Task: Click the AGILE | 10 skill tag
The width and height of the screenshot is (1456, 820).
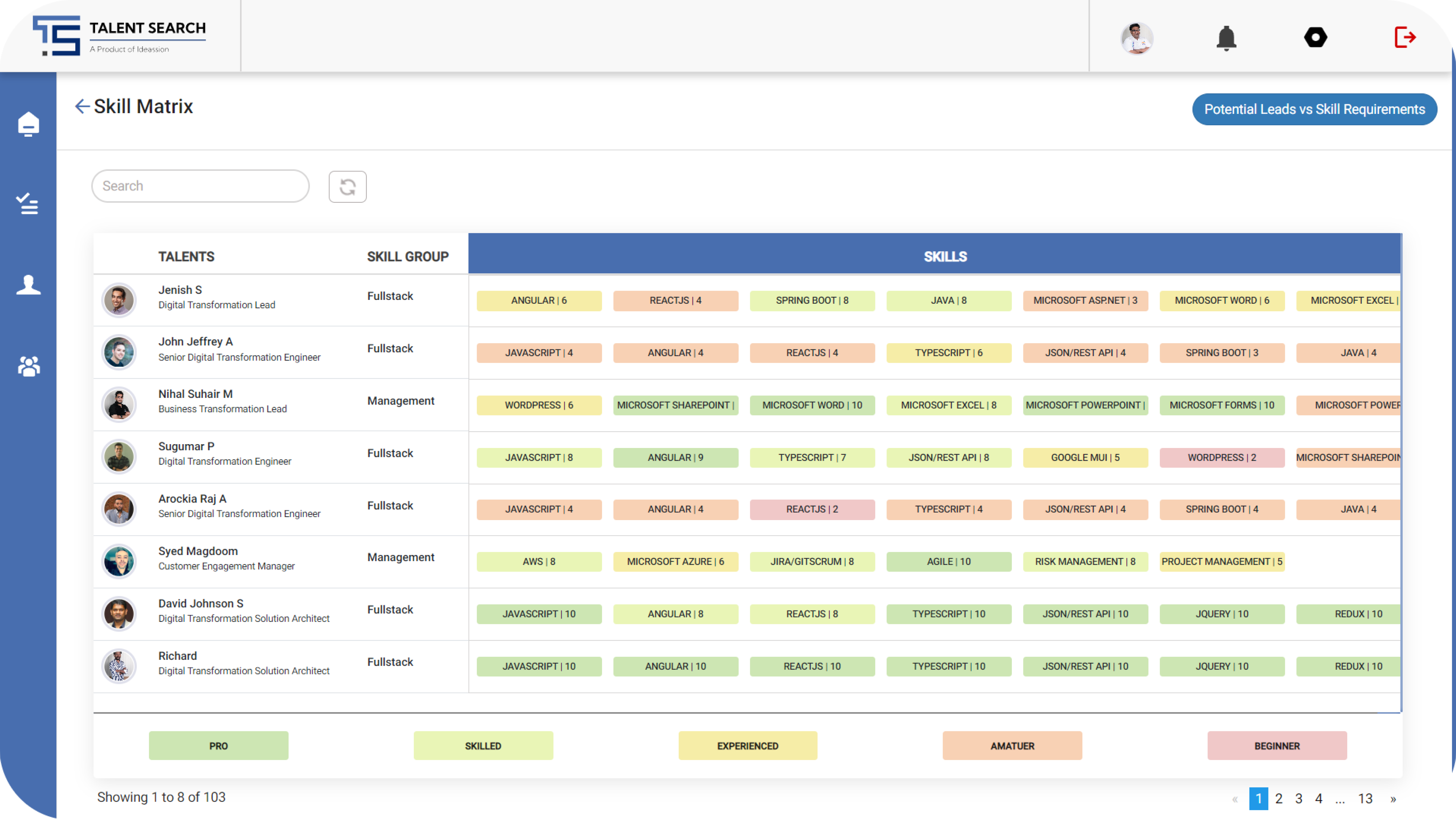Action: click(948, 562)
